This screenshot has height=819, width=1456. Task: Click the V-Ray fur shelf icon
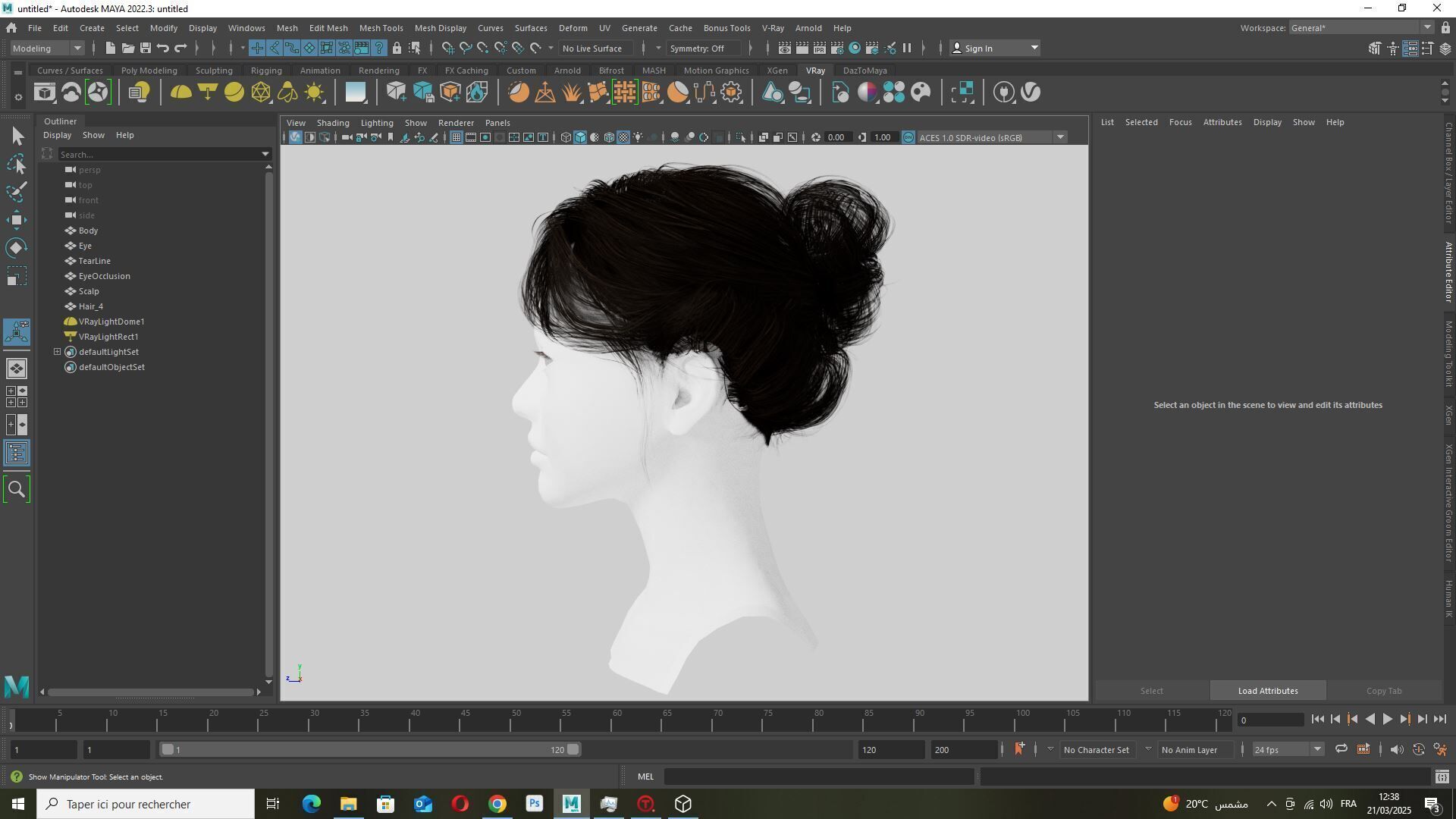572,93
